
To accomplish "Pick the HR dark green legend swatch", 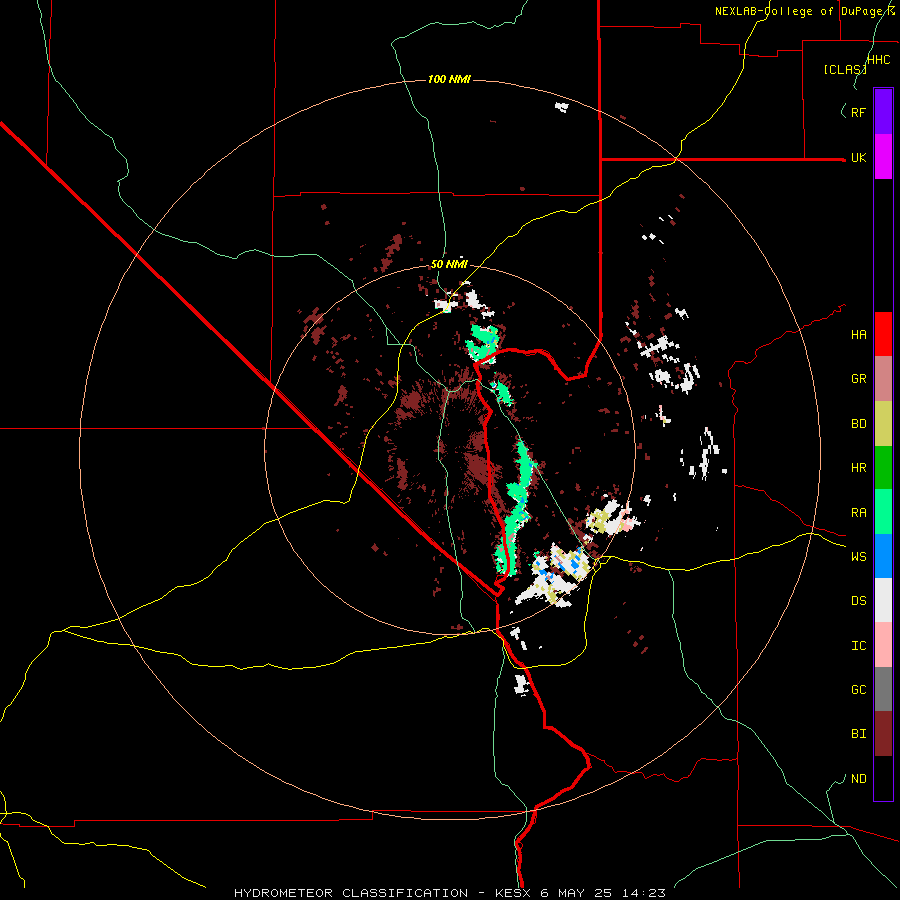I will (x=883, y=468).
